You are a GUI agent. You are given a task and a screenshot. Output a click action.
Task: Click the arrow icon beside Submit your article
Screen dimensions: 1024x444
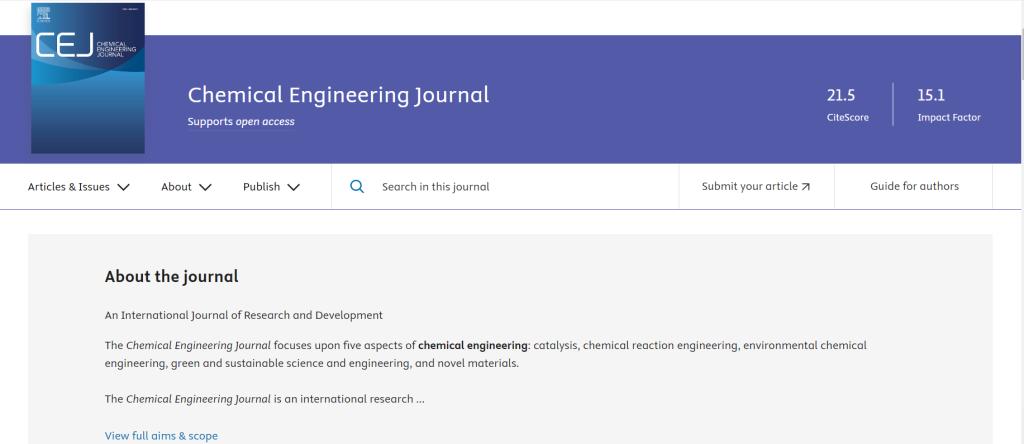pos(806,187)
